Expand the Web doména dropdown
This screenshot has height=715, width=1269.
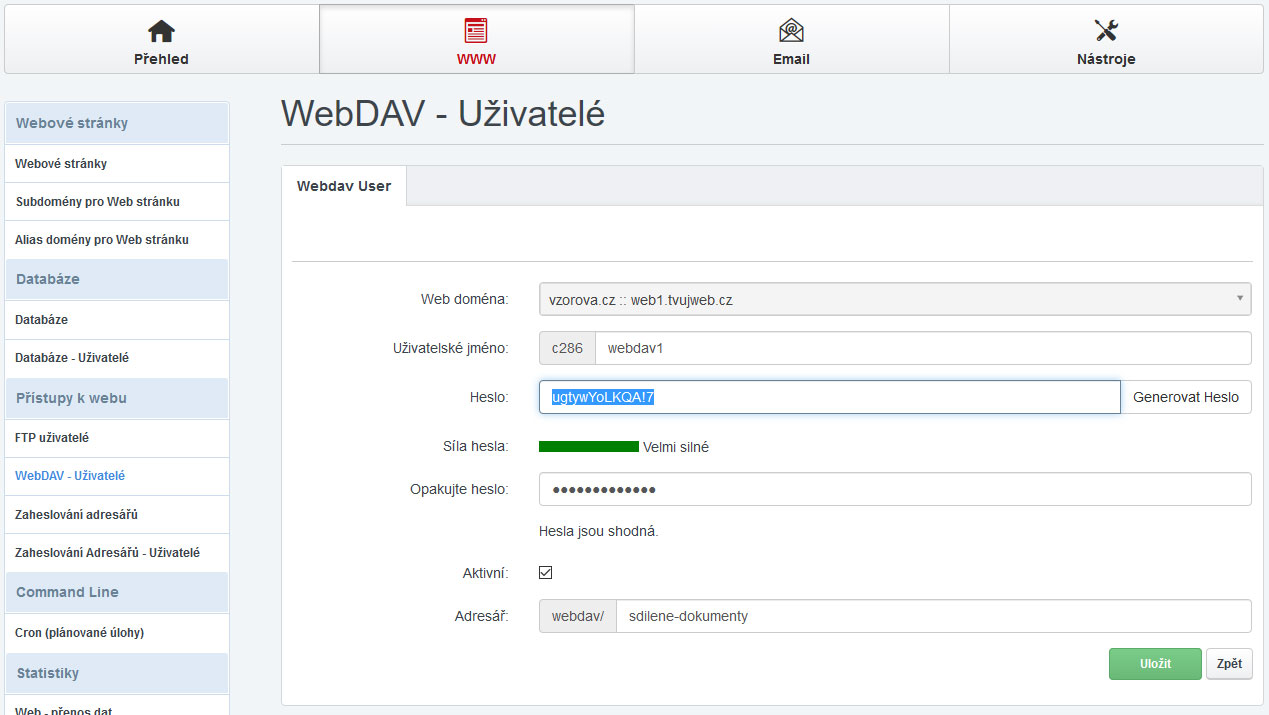[894, 299]
